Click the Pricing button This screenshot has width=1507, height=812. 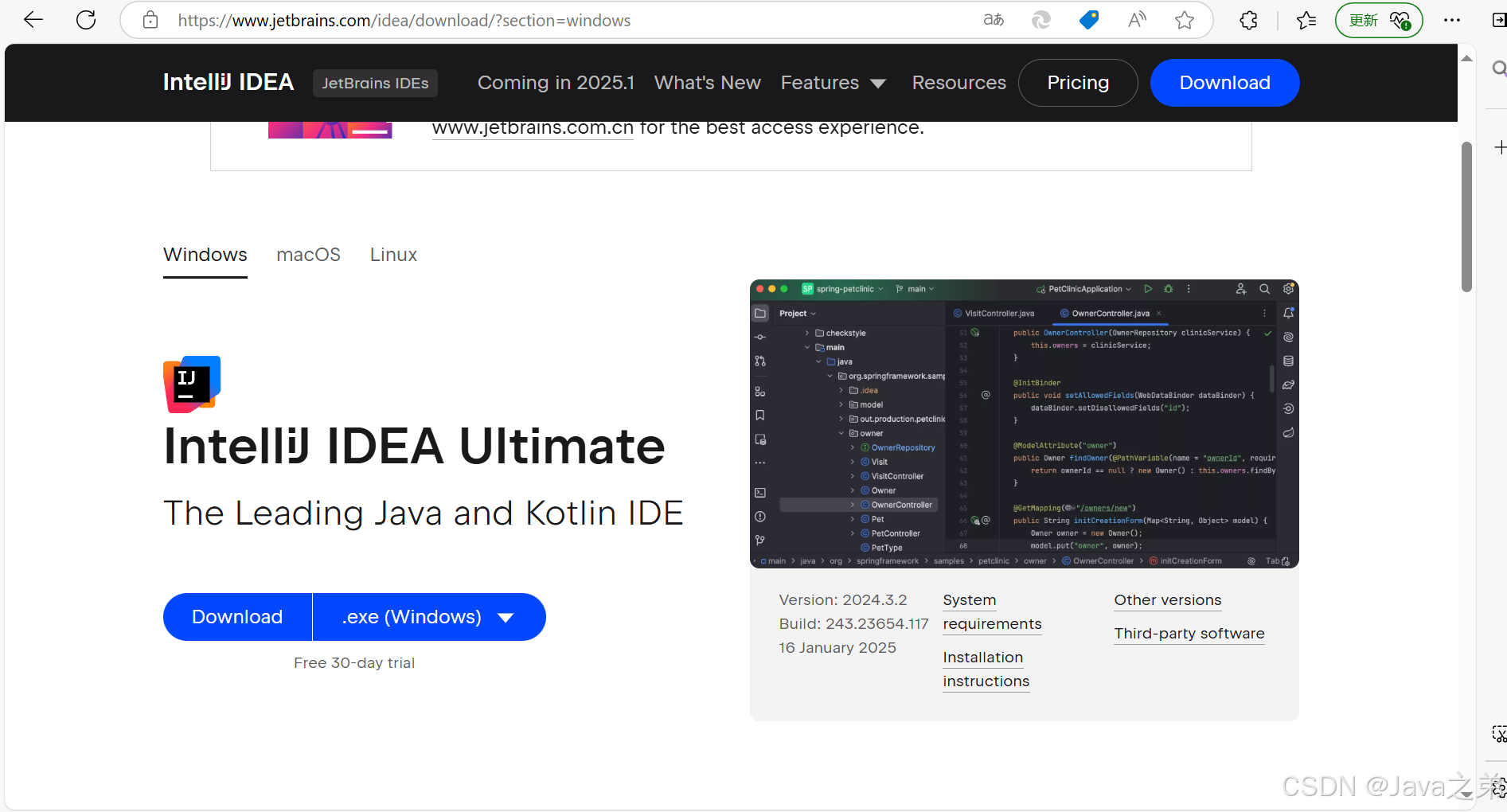[1078, 83]
